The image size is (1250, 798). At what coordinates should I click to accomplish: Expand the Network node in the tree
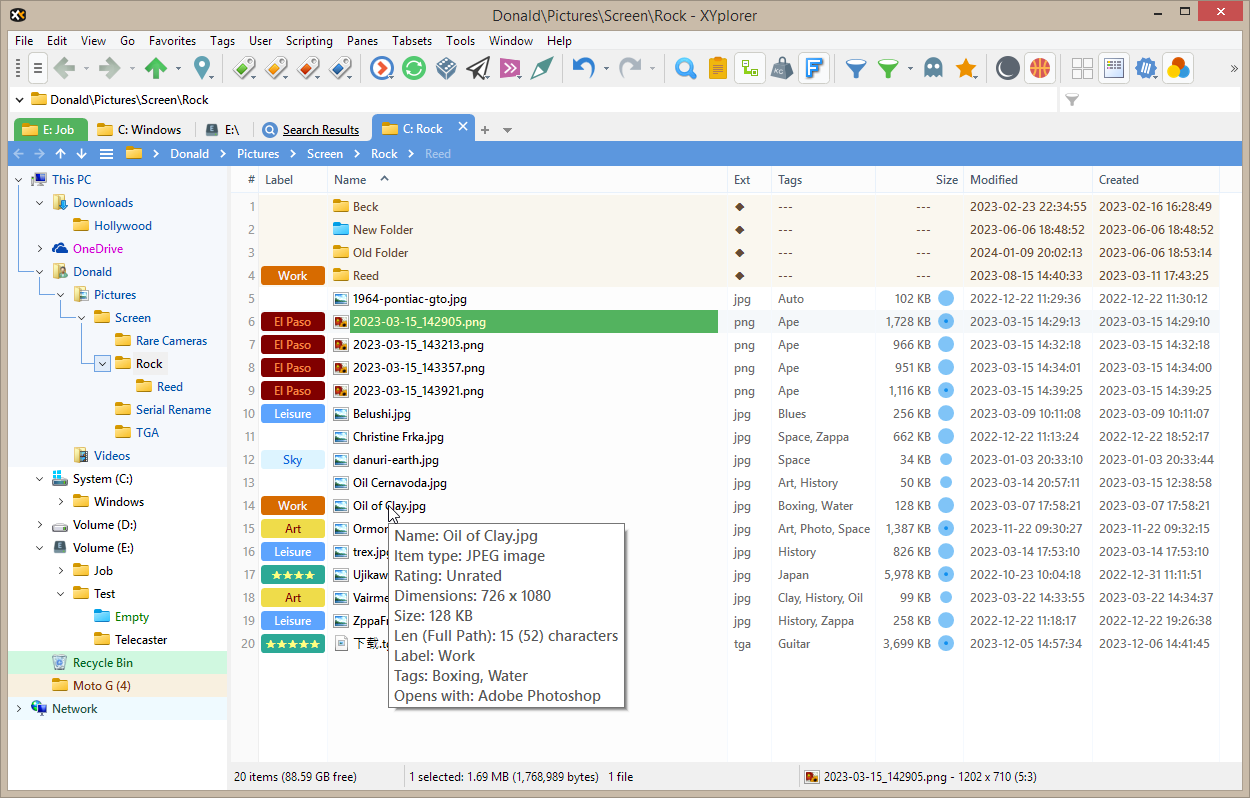(x=19, y=709)
